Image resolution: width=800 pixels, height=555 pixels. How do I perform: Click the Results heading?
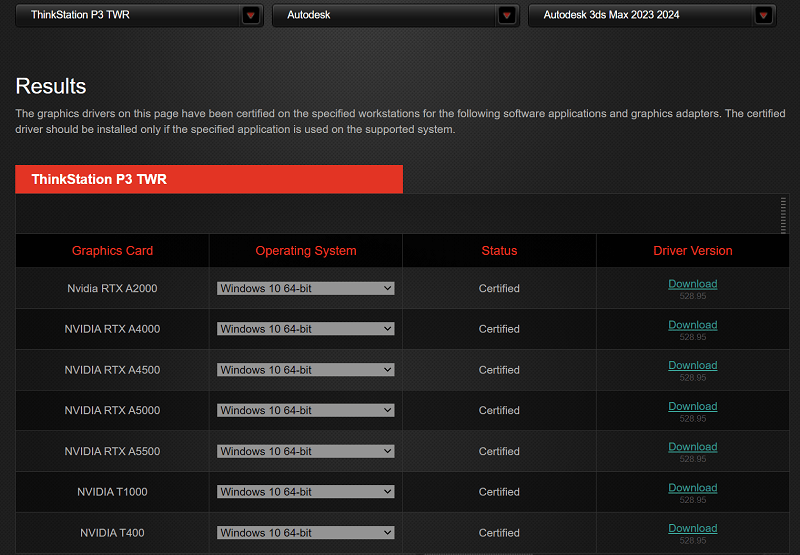(51, 86)
